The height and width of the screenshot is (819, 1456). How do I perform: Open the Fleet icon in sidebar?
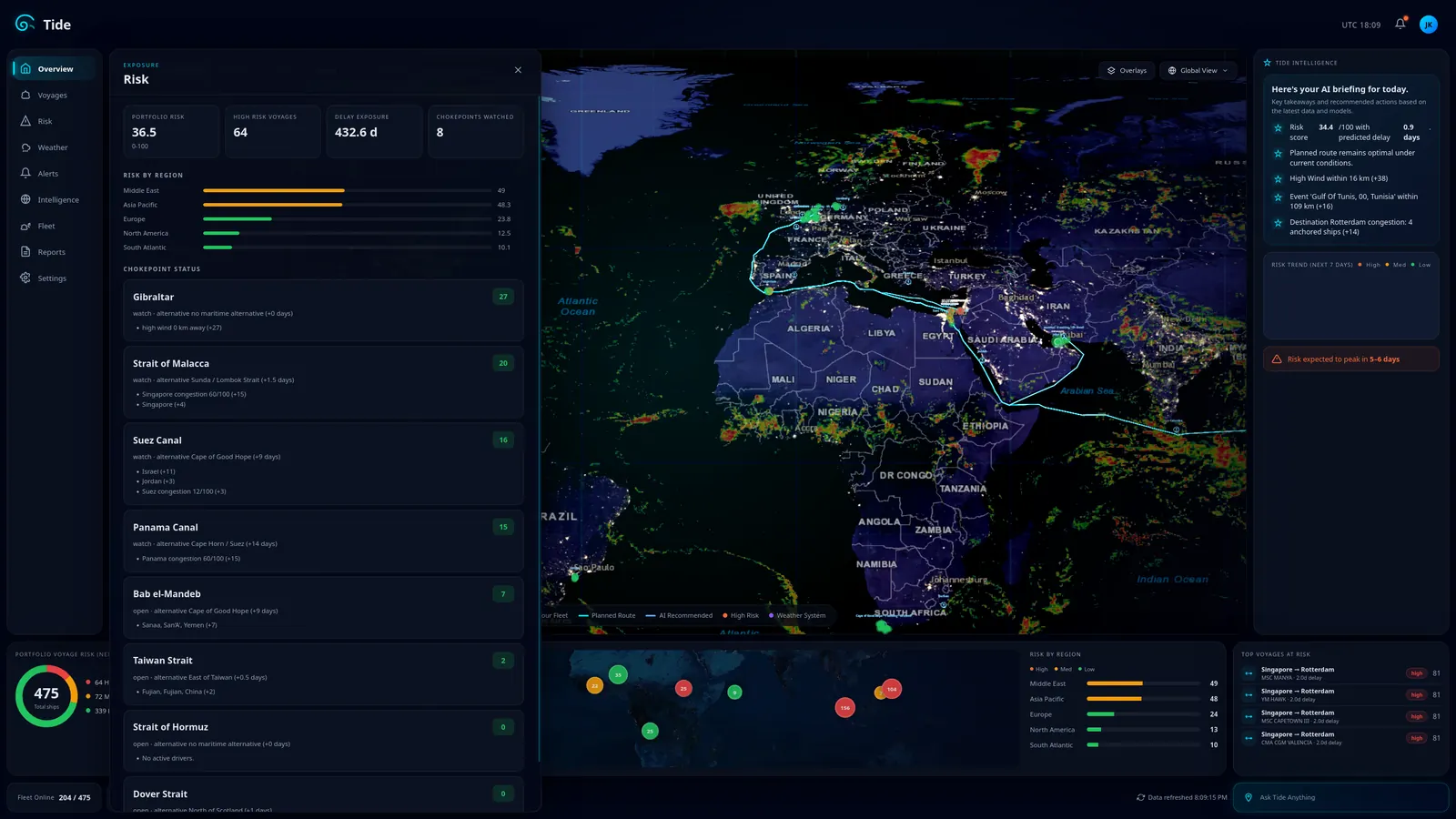(x=25, y=226)
